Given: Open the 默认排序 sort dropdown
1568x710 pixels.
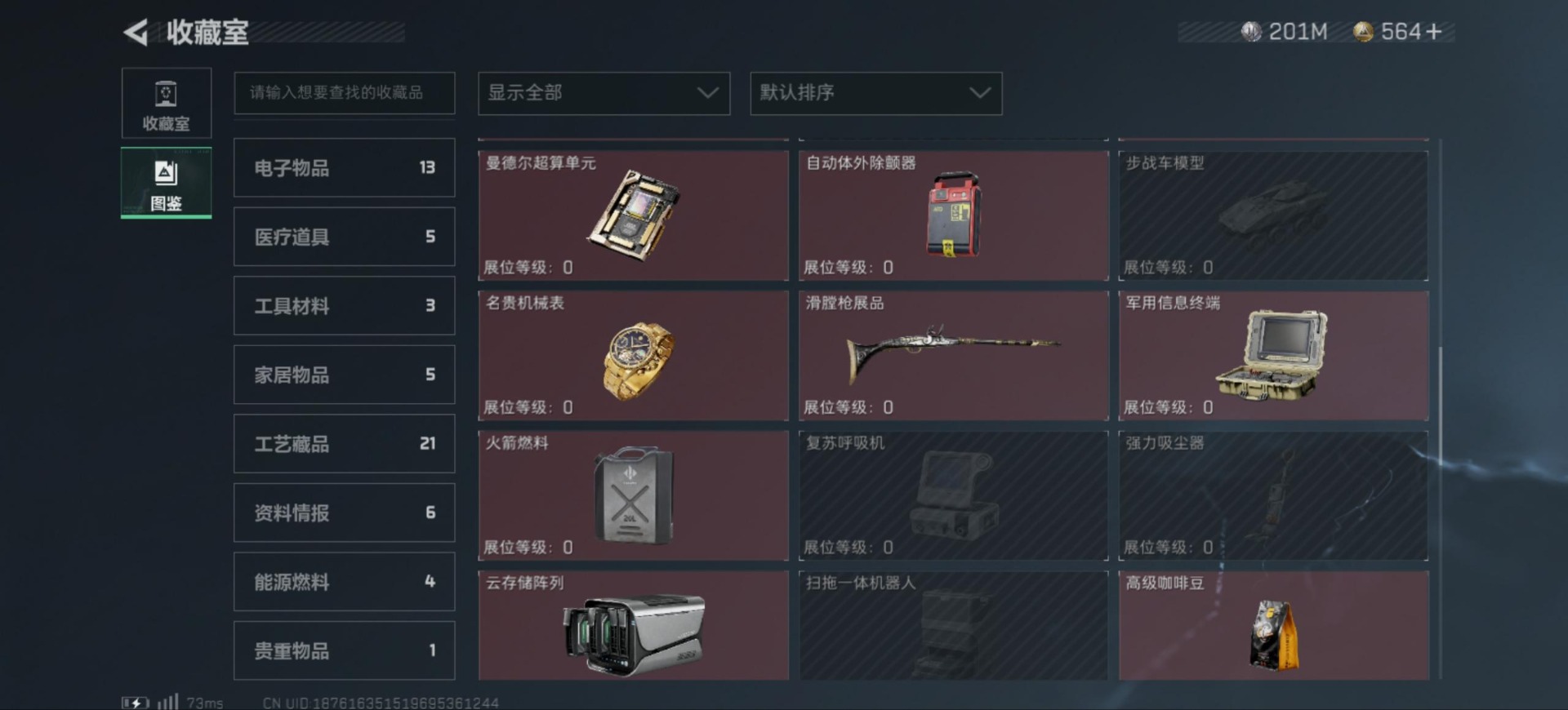Looking at the screenshot, I should [875, 93].
